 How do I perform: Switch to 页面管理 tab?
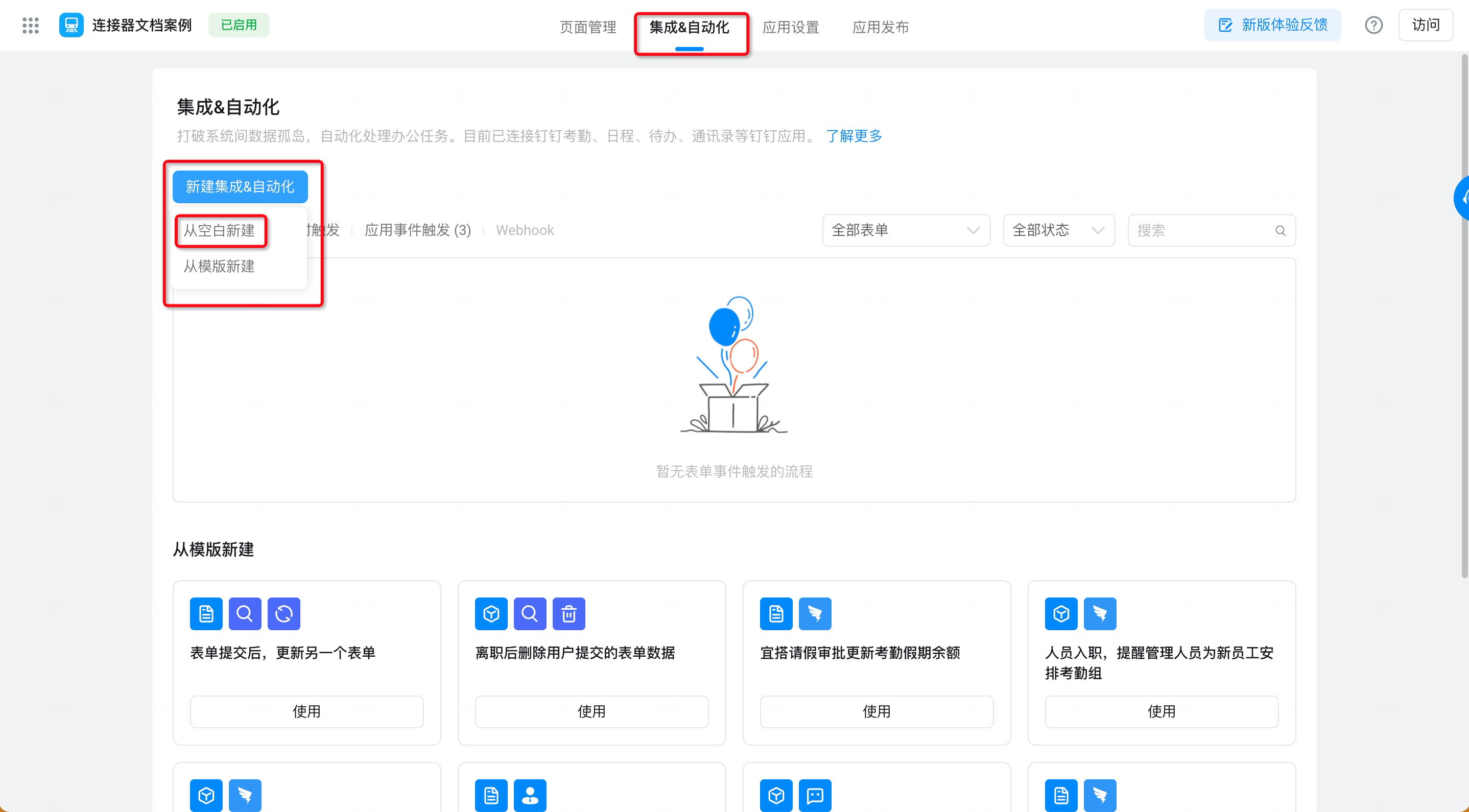point(587,27)
